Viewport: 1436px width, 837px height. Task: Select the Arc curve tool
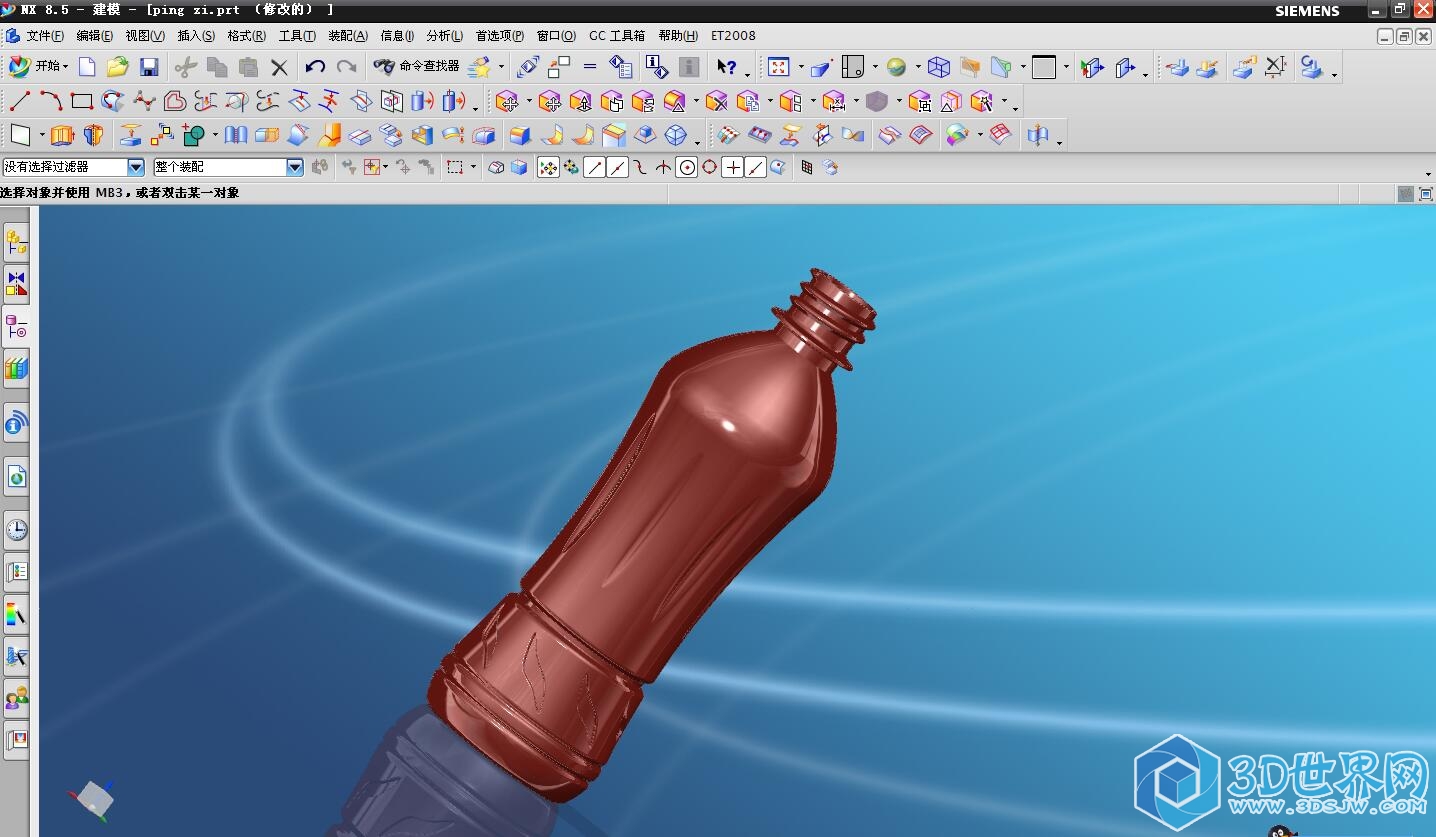click(x=51, y=101)
